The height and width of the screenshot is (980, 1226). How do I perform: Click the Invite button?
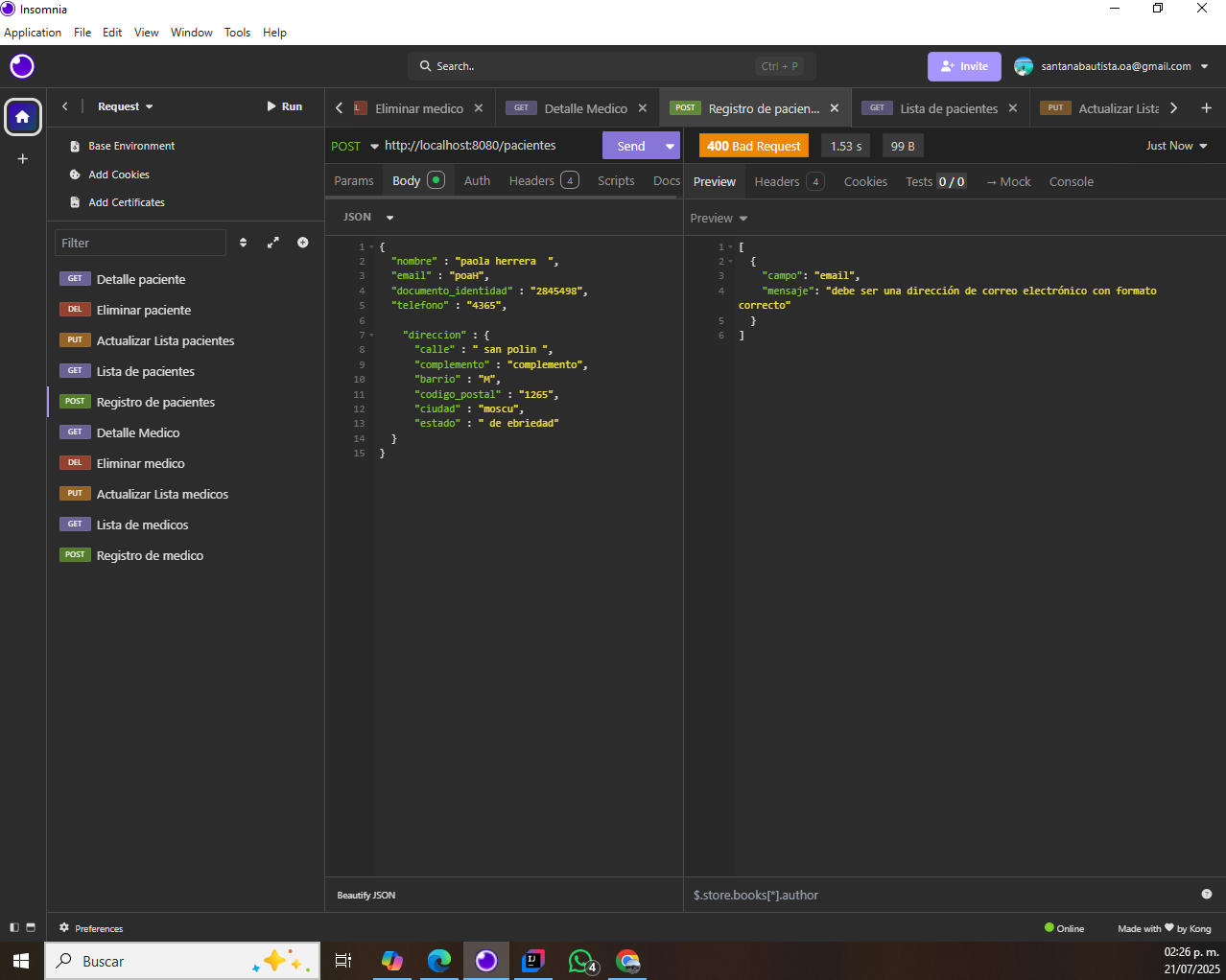click(964, 66)
